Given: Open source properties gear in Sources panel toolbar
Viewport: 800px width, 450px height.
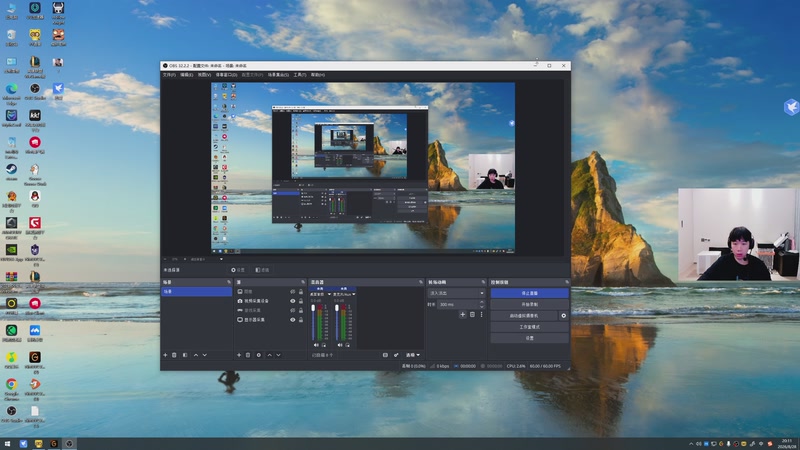Looking at the screenshot, I should 259,355.
